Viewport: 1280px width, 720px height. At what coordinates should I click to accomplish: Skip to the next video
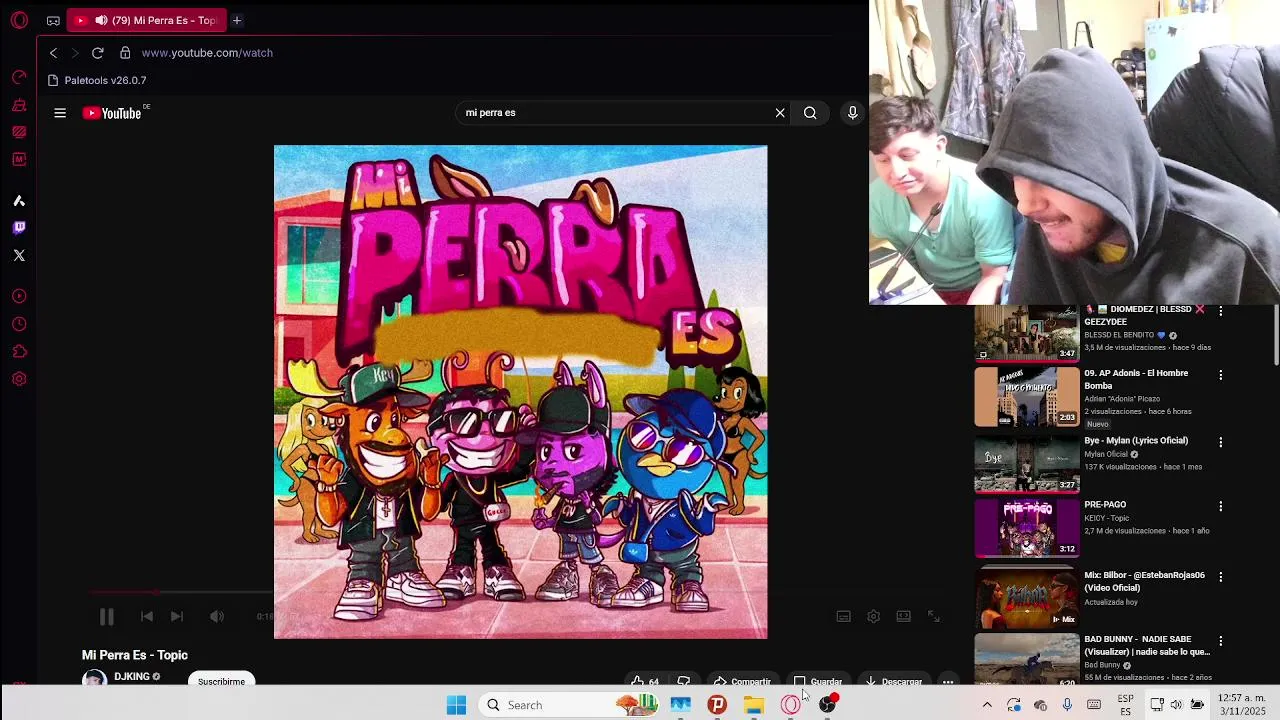177,617
